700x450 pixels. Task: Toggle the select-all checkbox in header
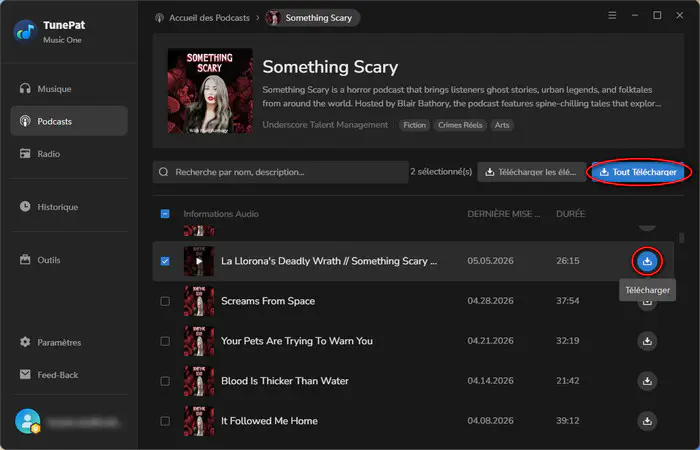tap(165, 214)
